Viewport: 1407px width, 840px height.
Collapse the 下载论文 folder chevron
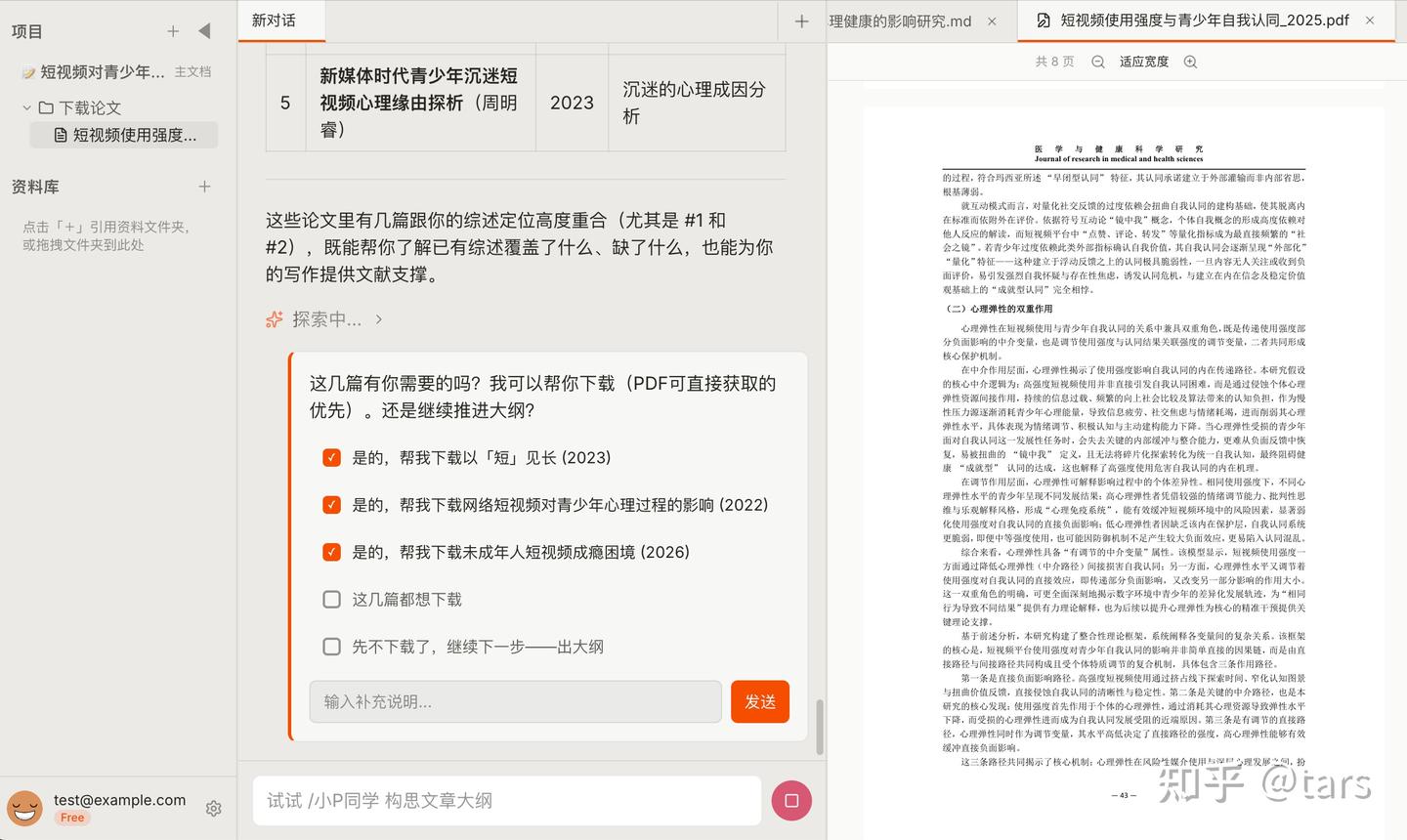click(26, 106)
